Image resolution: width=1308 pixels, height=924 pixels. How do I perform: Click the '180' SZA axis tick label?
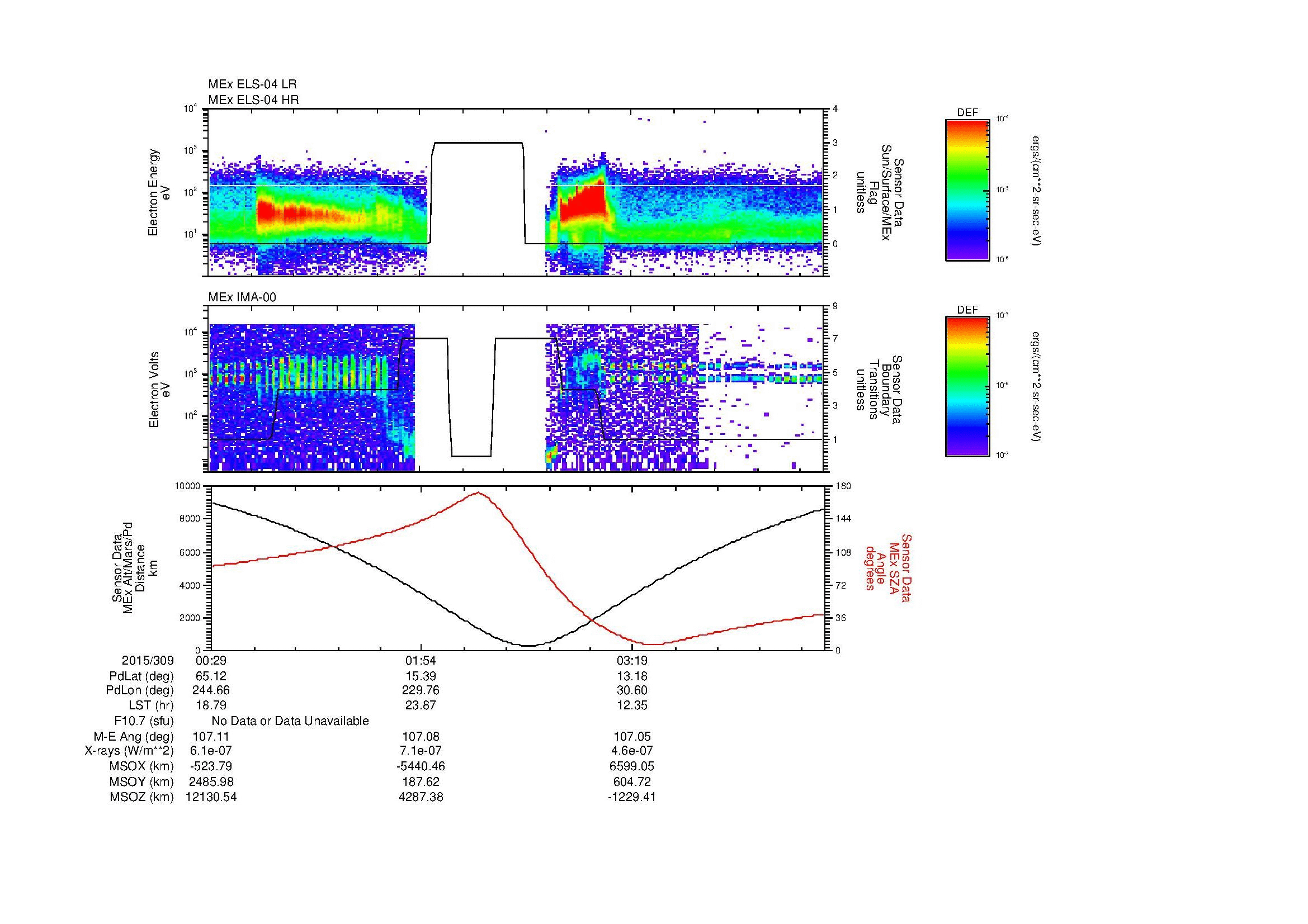tap(843, 486)
